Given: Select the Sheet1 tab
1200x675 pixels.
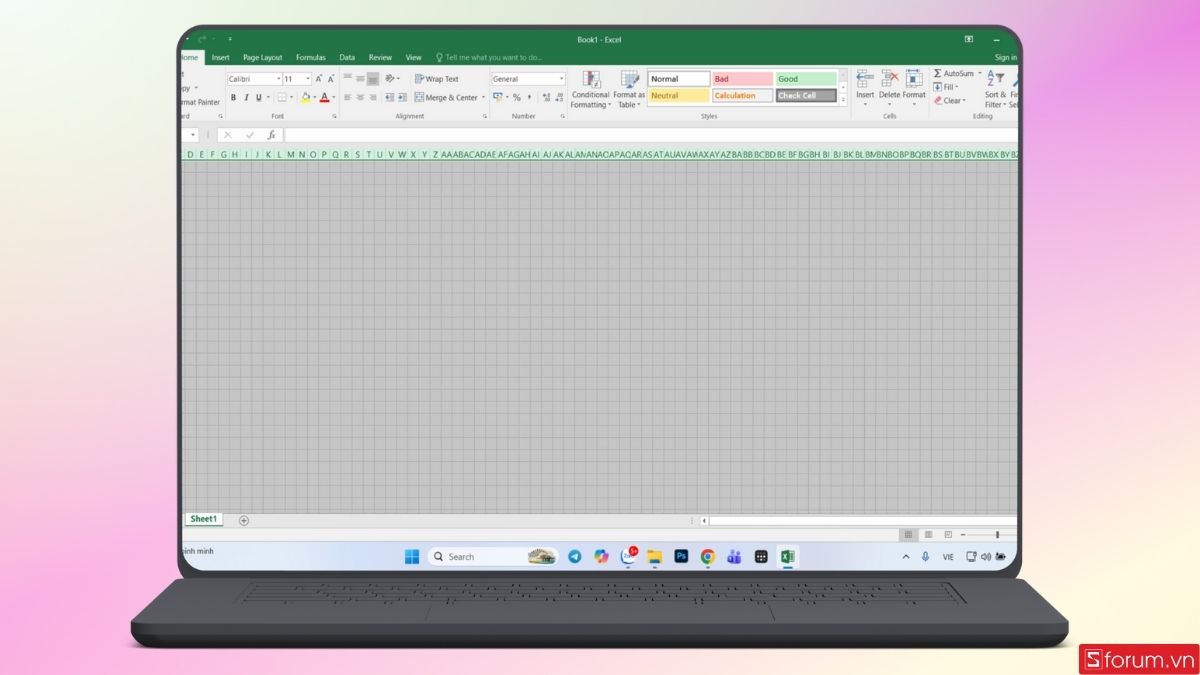Looking at the screenshot, I should (x=204, y=519).
